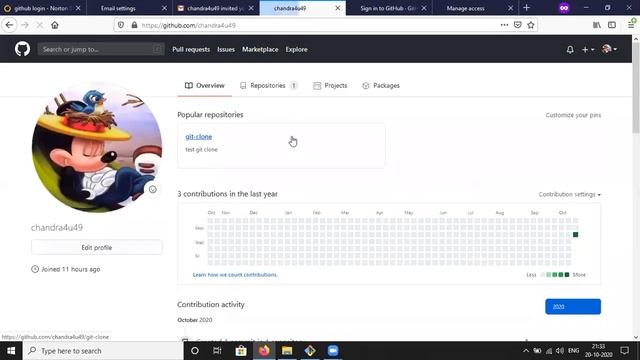The height and width of the screenshot is (360, 640).
Task: Set status via smiley on avatar
Action: 153,189
